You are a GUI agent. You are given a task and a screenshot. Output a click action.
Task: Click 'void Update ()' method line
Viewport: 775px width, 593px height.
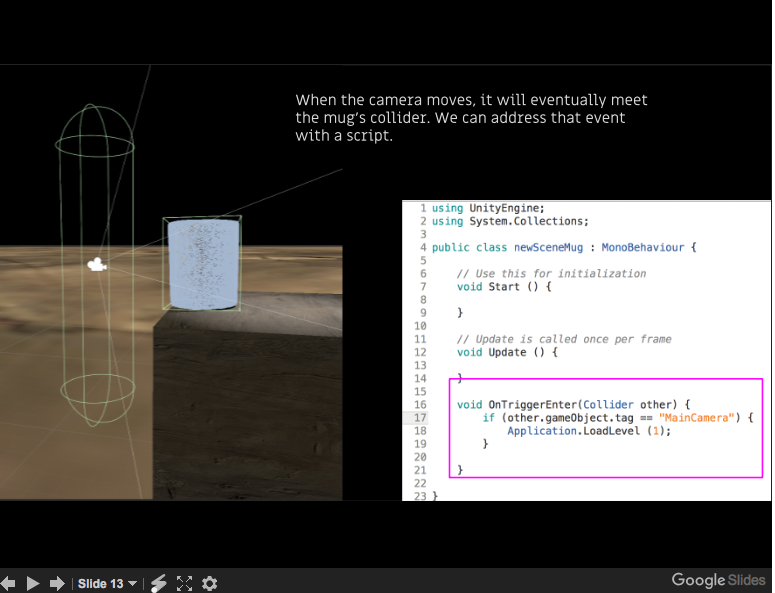coord(507,352)
